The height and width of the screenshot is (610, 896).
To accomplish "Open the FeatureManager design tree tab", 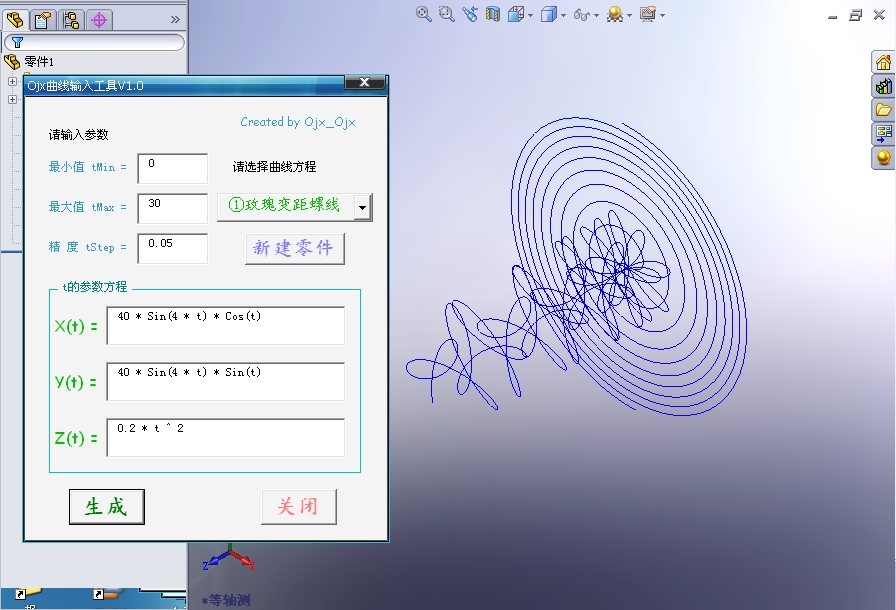I will coord(14,20).
